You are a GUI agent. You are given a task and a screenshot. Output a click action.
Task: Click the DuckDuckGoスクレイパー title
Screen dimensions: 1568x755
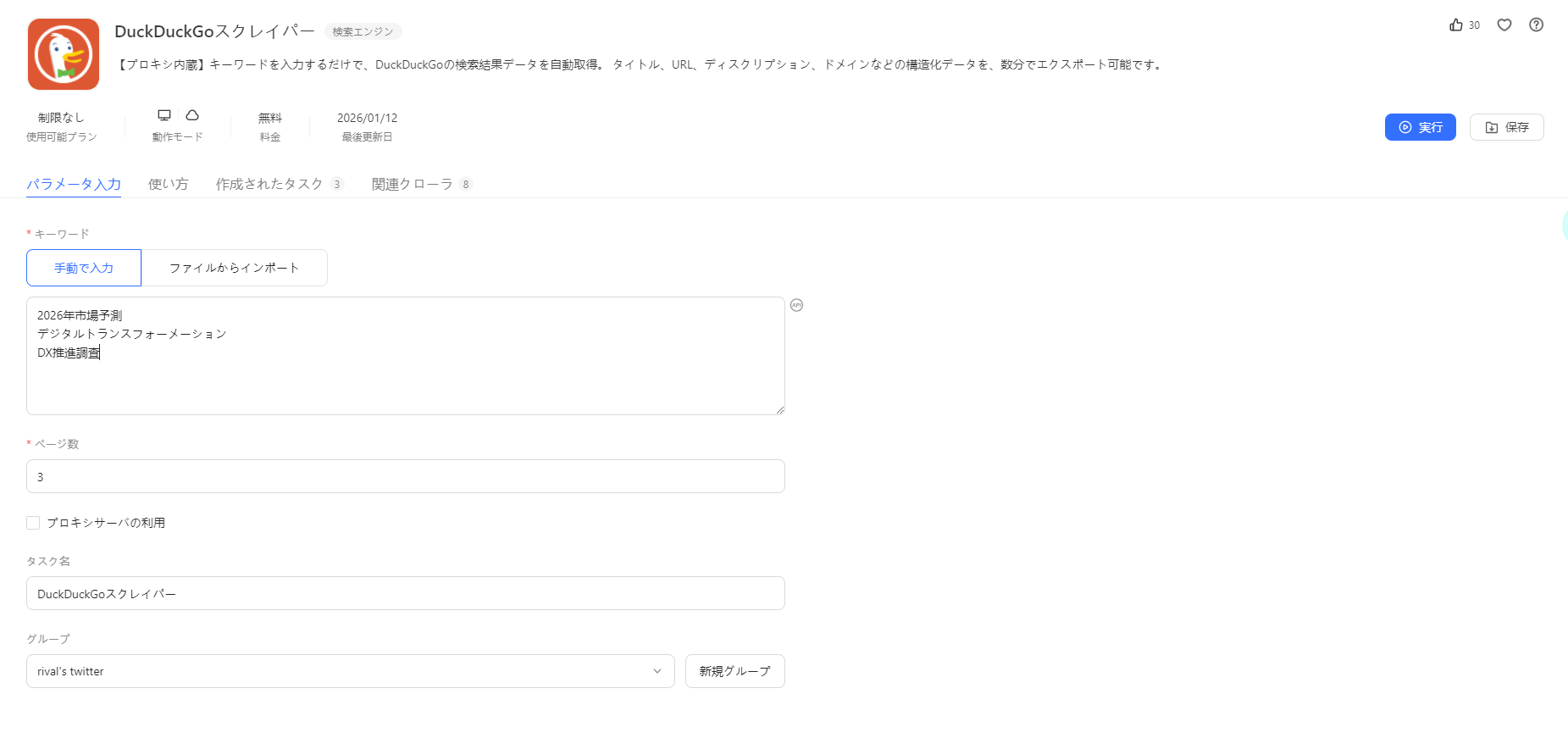(214, 31)
